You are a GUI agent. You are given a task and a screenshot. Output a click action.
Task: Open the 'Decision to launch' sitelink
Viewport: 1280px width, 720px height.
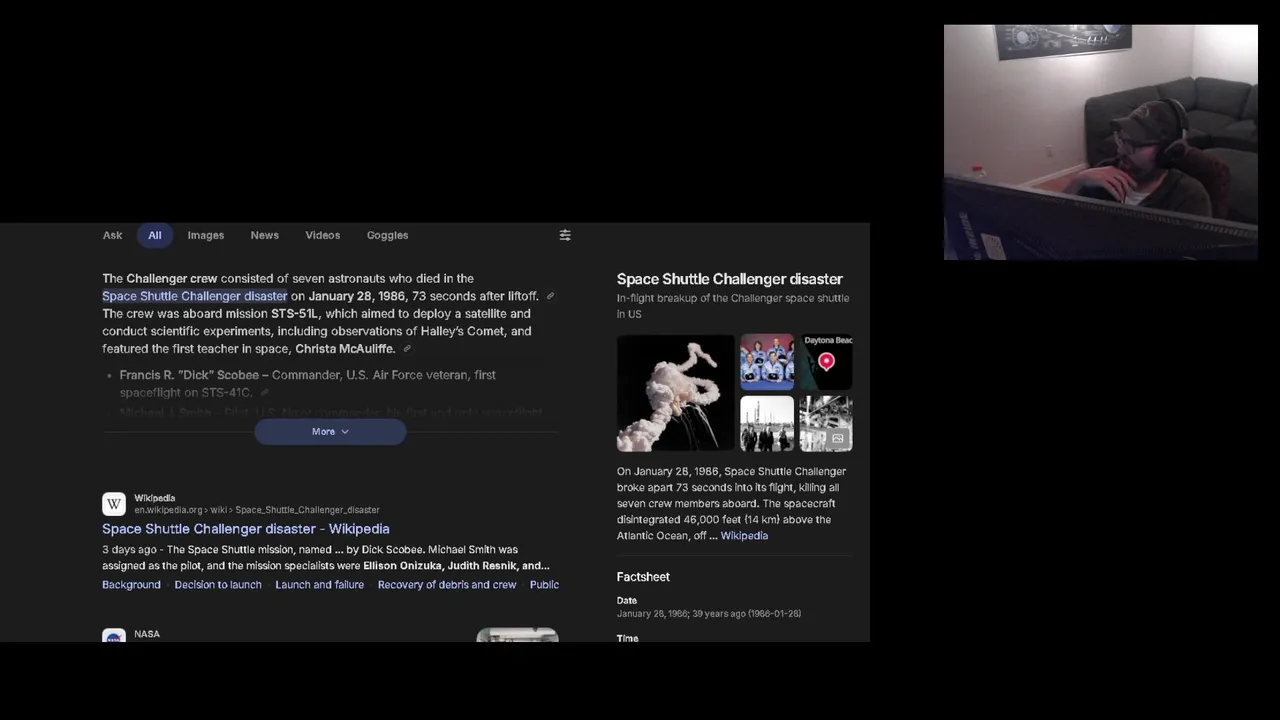point(218,585)
